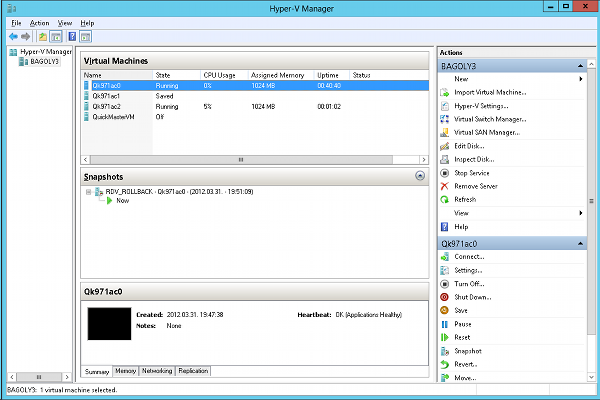Collapse the RDV_ROLLBACK snapshot tree node
Image resolution: width=600 pixels, height=400 pixels.
(88, 192)
